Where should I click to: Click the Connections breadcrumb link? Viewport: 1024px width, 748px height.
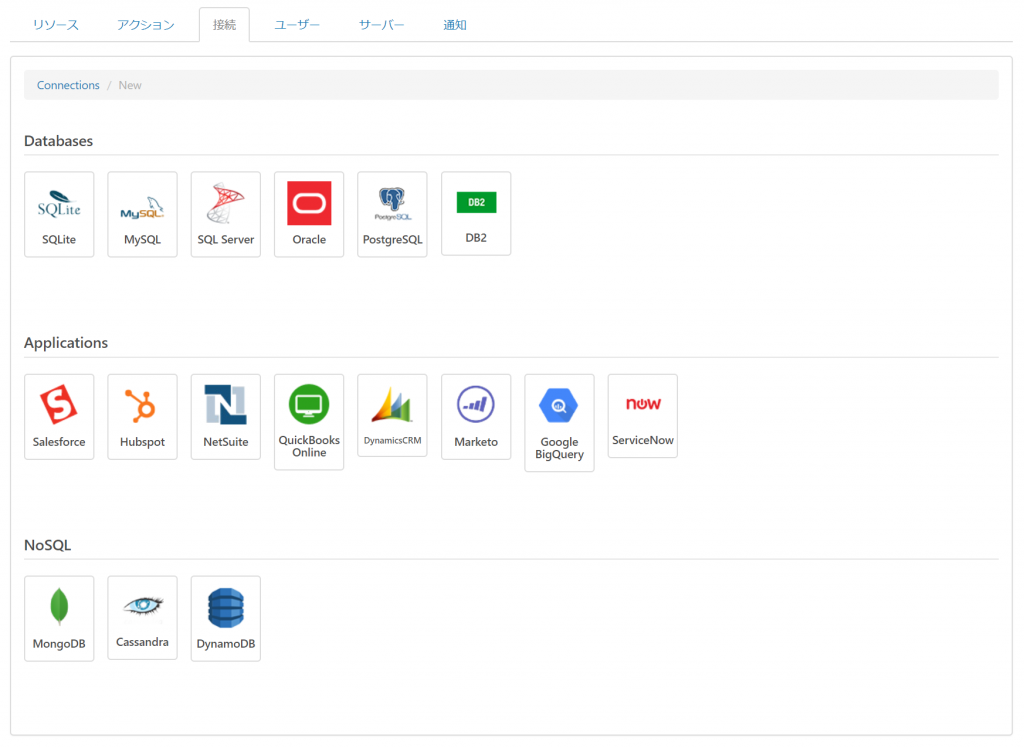(68, 85)
